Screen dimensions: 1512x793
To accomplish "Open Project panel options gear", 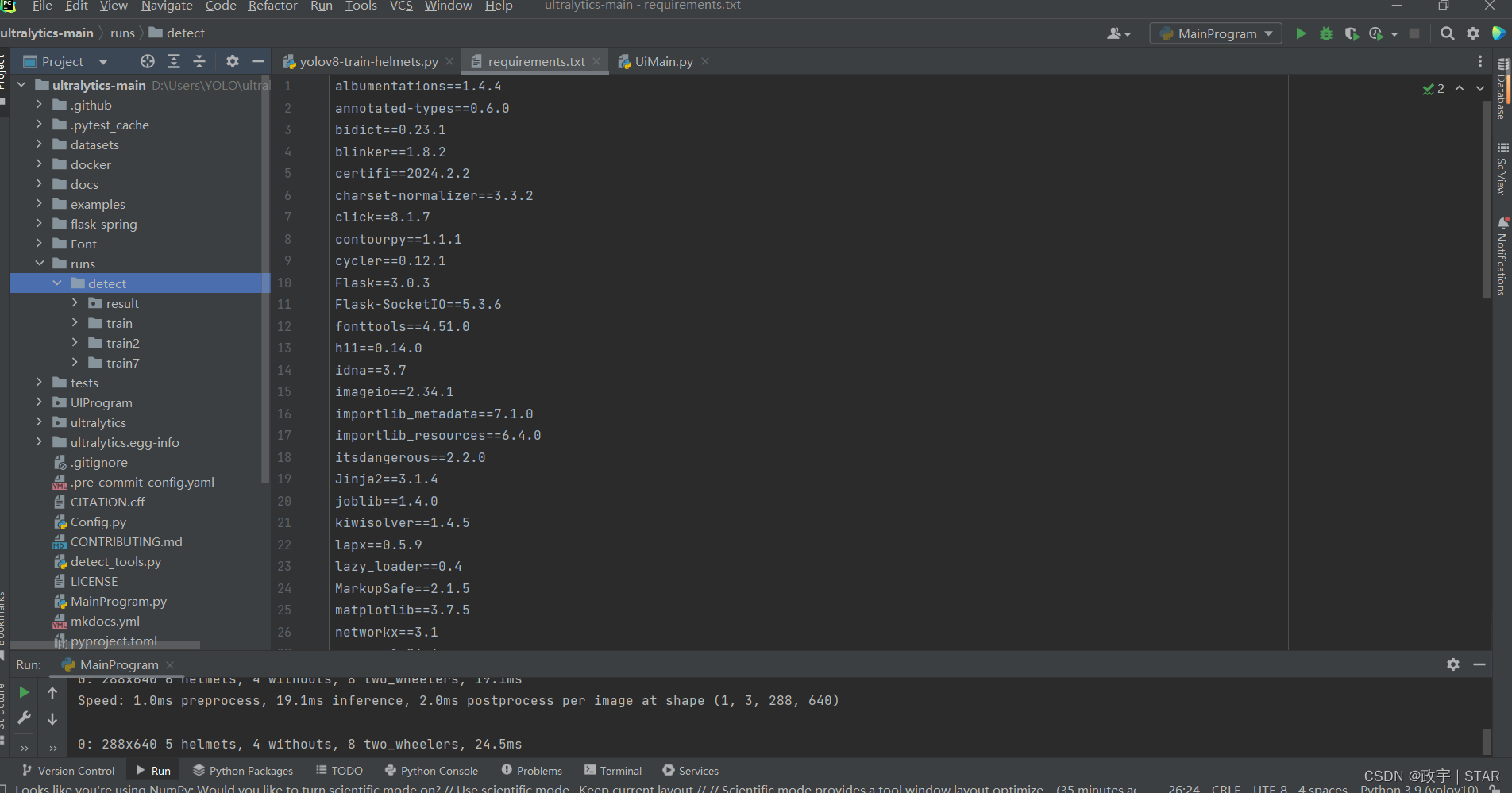I will coord(233,61).
